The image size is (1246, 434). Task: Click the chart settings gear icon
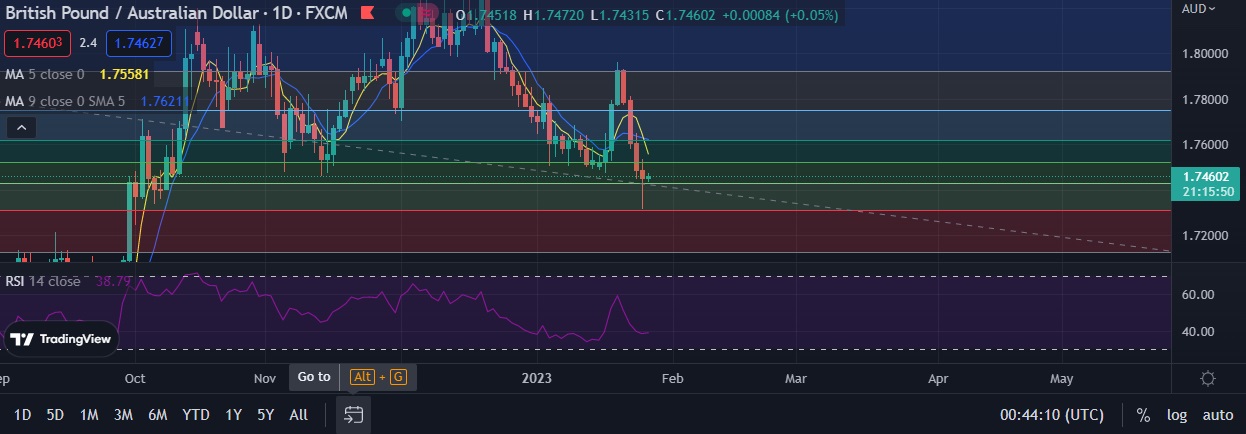coord(1207,378)
